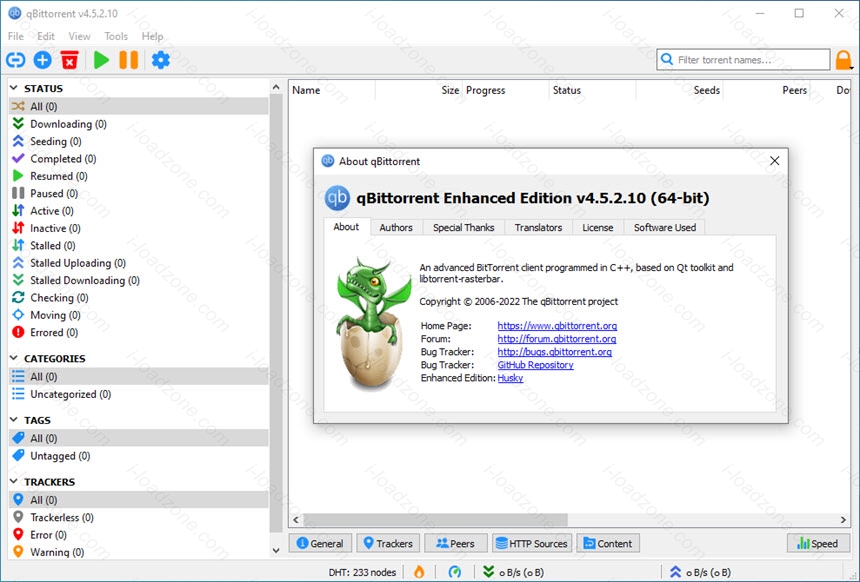Select the Downloading (0) status filter
The height and width of the screenshot is (582, 860).
tap(139, 124)
